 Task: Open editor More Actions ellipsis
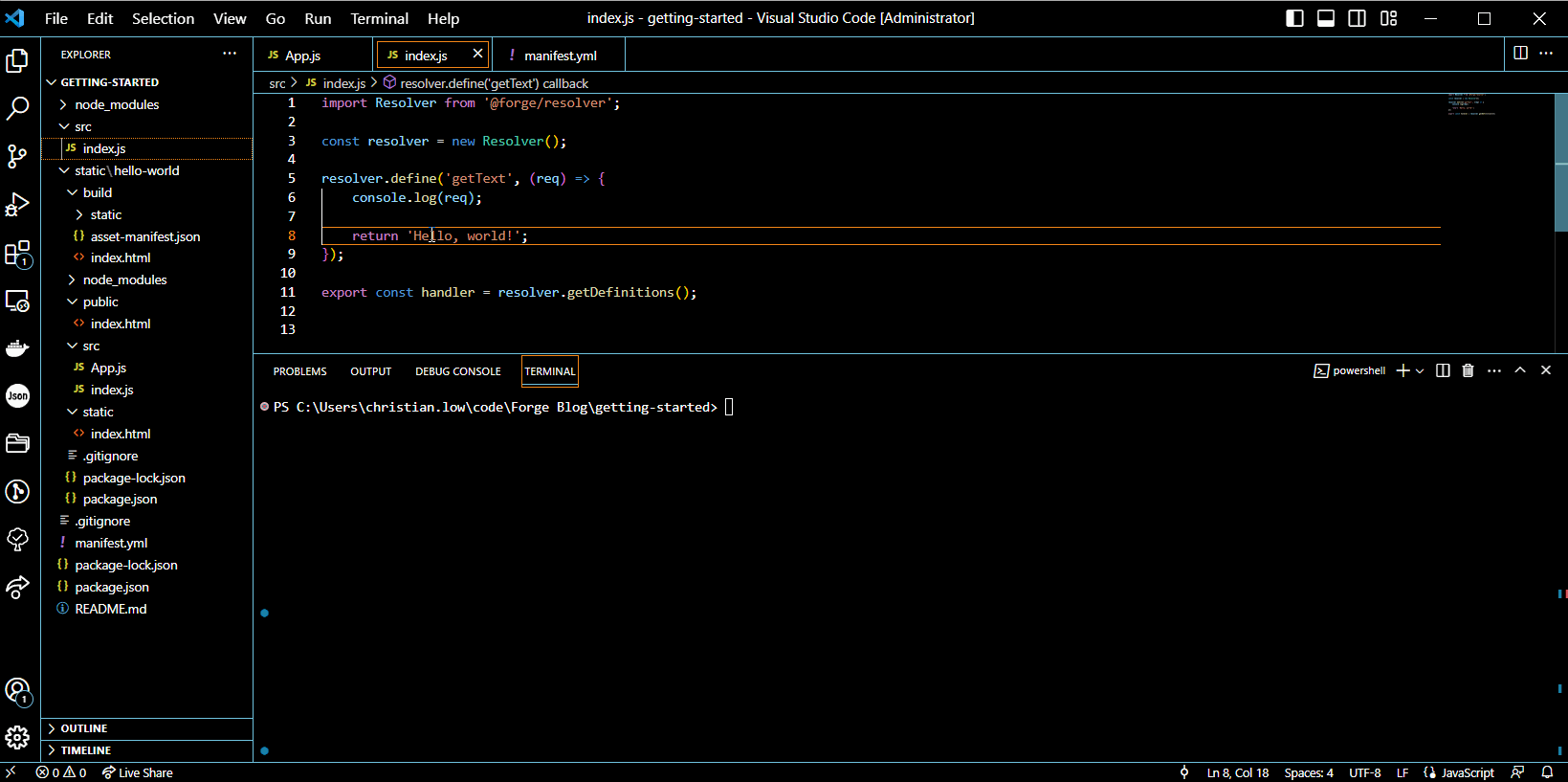(1546, 53)
